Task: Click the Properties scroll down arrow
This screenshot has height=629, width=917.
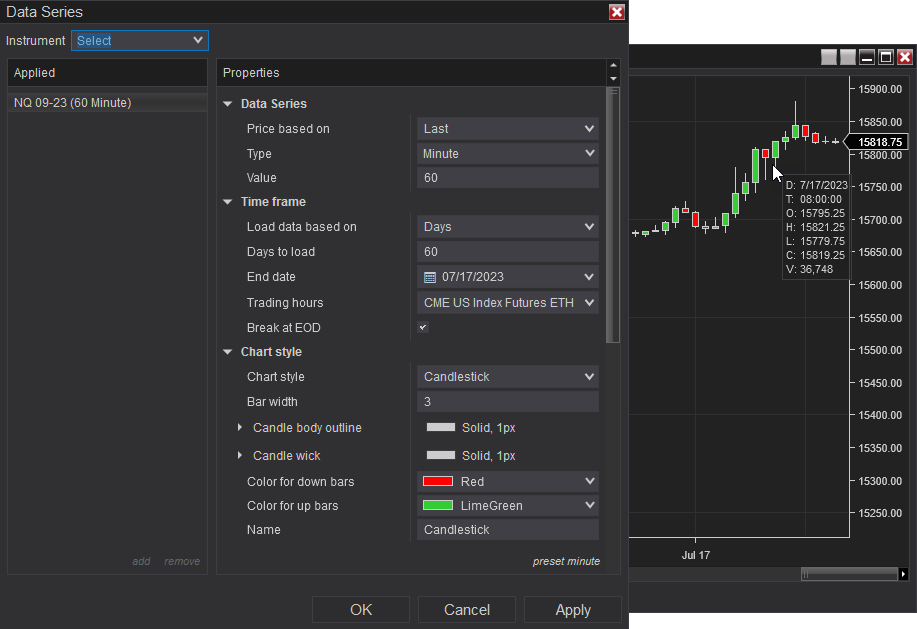Action: pos(613,79)
